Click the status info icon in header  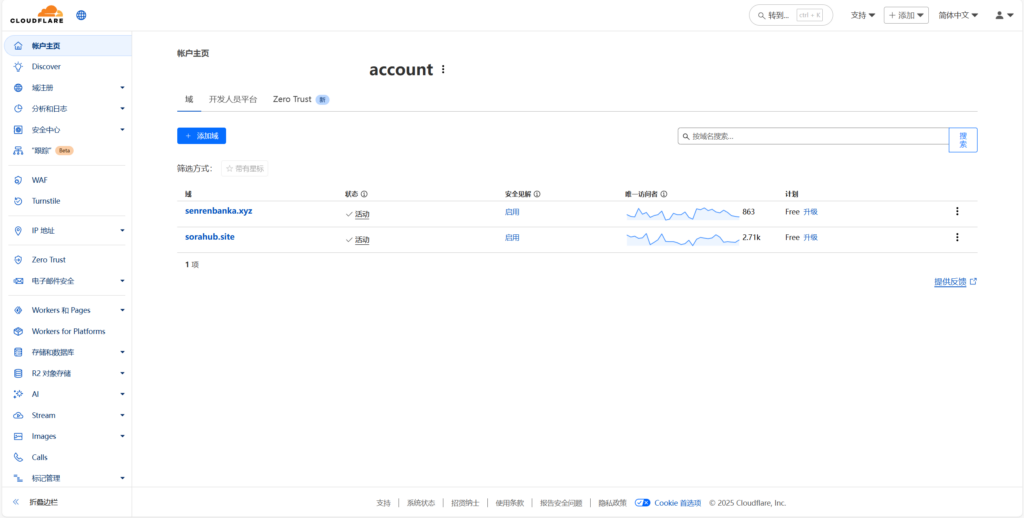click(x=364, y=194)
